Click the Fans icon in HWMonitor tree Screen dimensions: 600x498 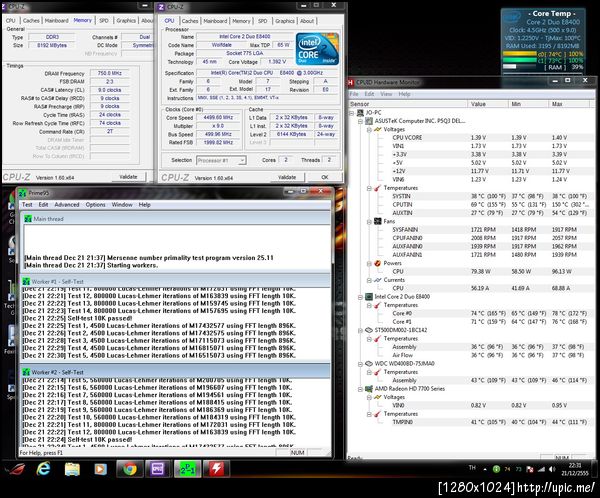point(378,221)
